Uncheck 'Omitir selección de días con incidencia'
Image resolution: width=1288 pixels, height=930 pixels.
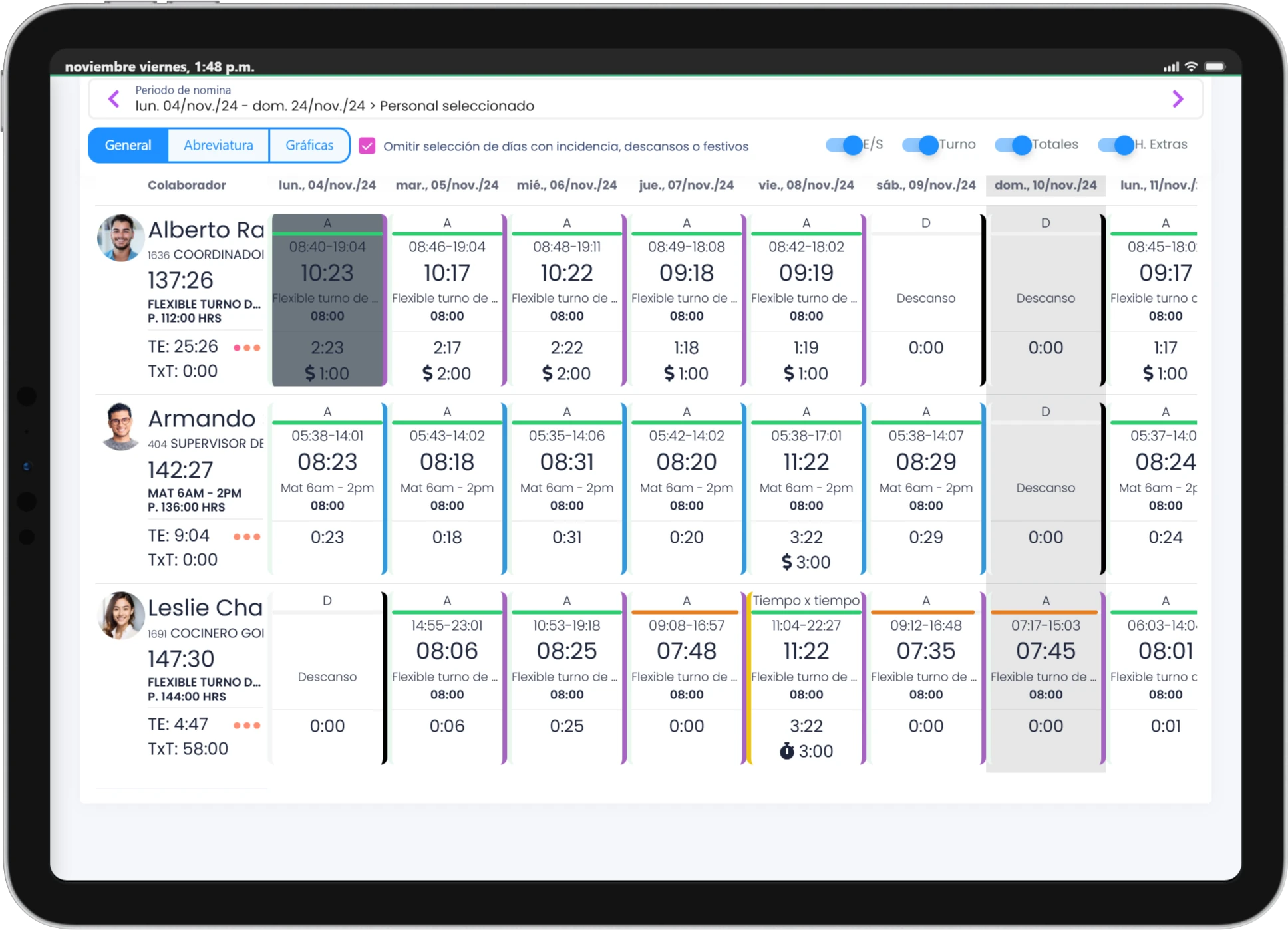pyautogui.click(x=367, y=145)
